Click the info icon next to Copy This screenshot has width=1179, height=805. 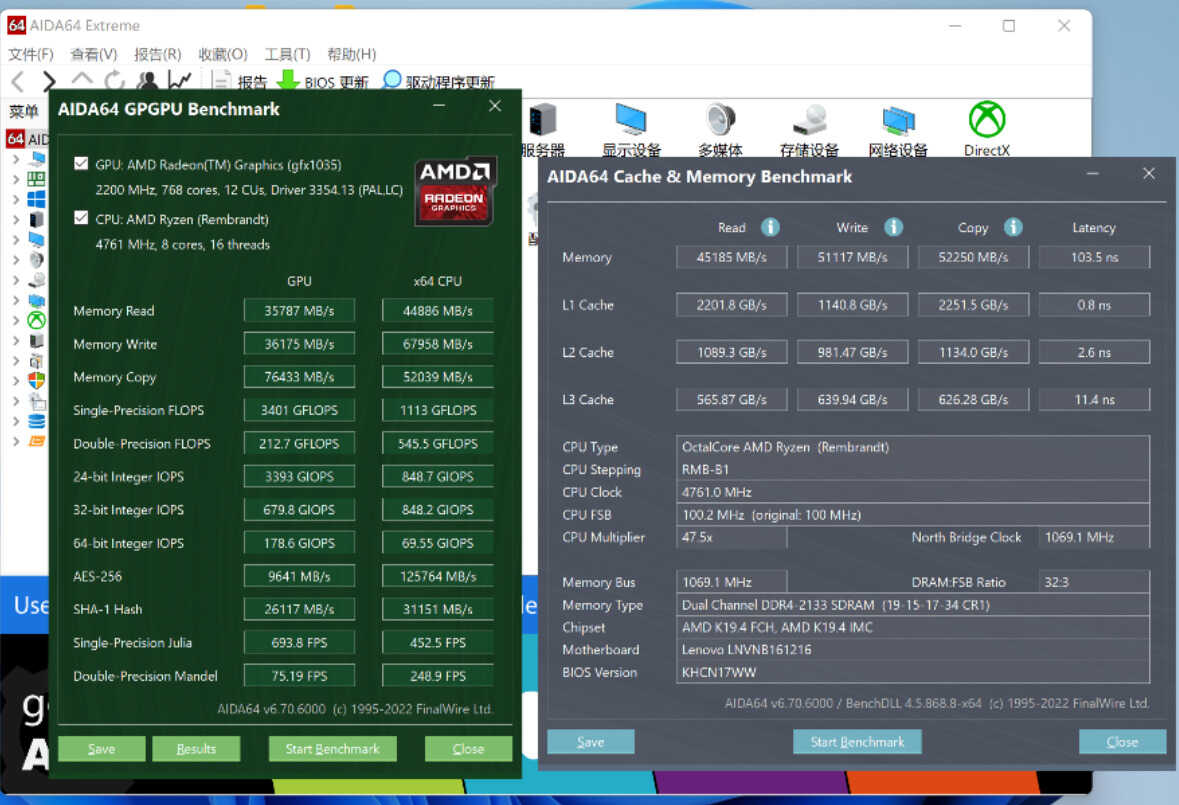pyautogui.click(x=1013, y=227)
